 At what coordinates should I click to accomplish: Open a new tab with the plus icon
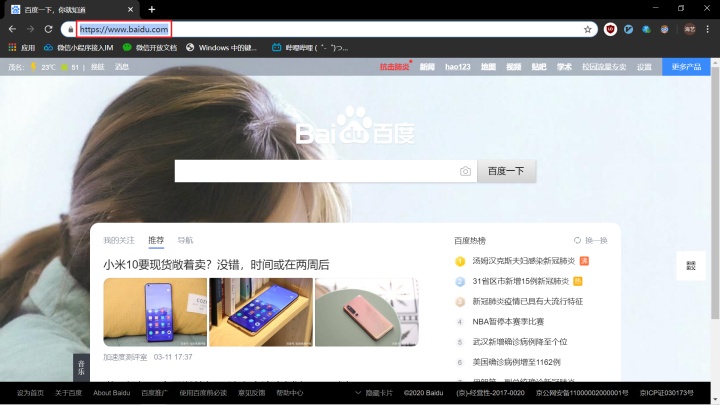pyautogui.click(x=152, y=9)
